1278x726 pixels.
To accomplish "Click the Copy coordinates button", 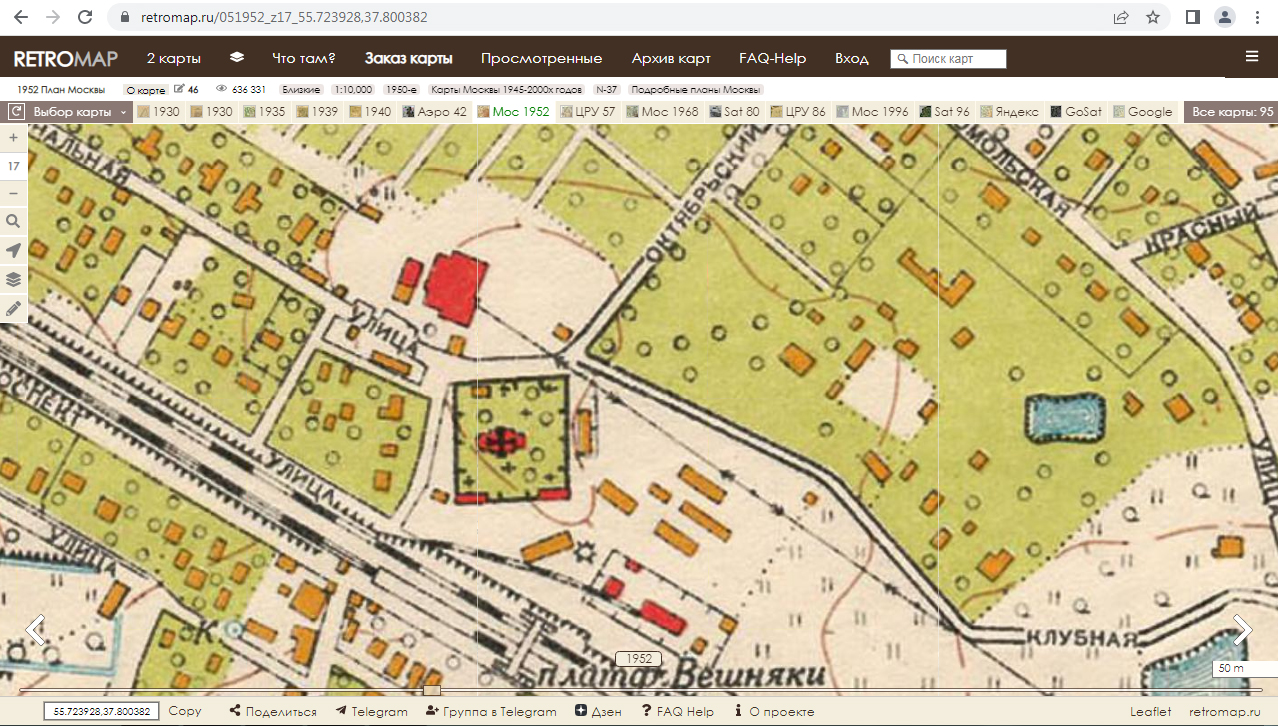I will pyautogui.click(x=185, y=712).
